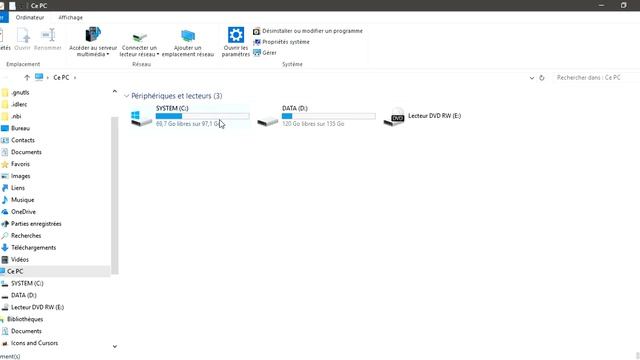
Task: Open Favoris in navigation pane
Action: [x=20, y=164]
